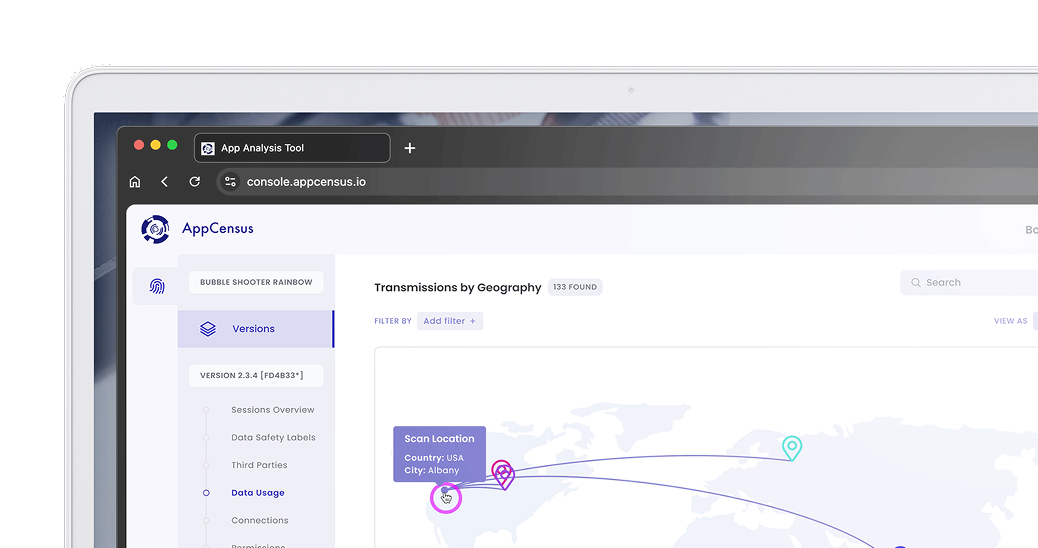Image resolution: width=1038 pixels, height=548 pixels.
Task: Click the scan location circle marker on map
Action: (446, 498)
